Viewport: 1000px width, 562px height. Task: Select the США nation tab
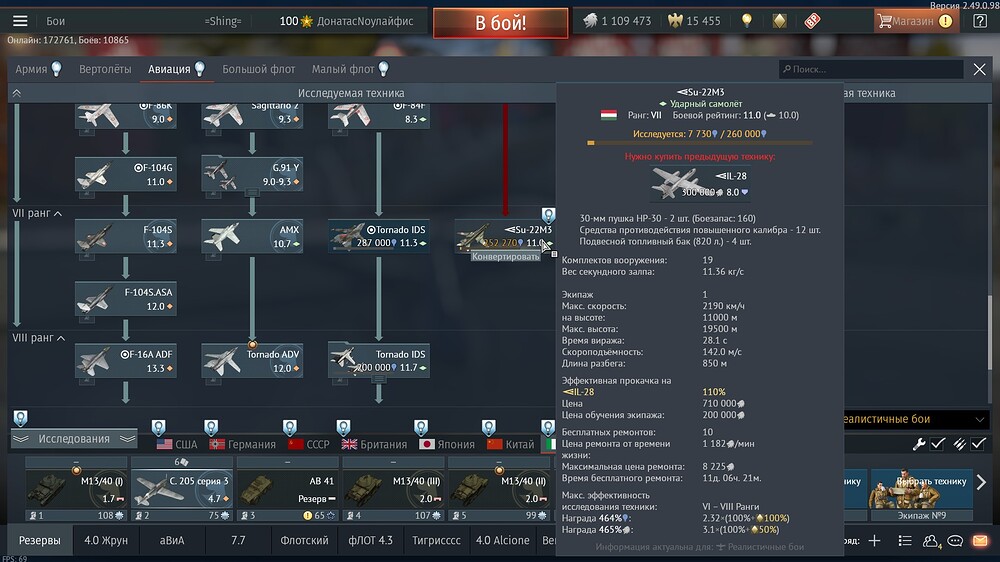pos(177,444)
